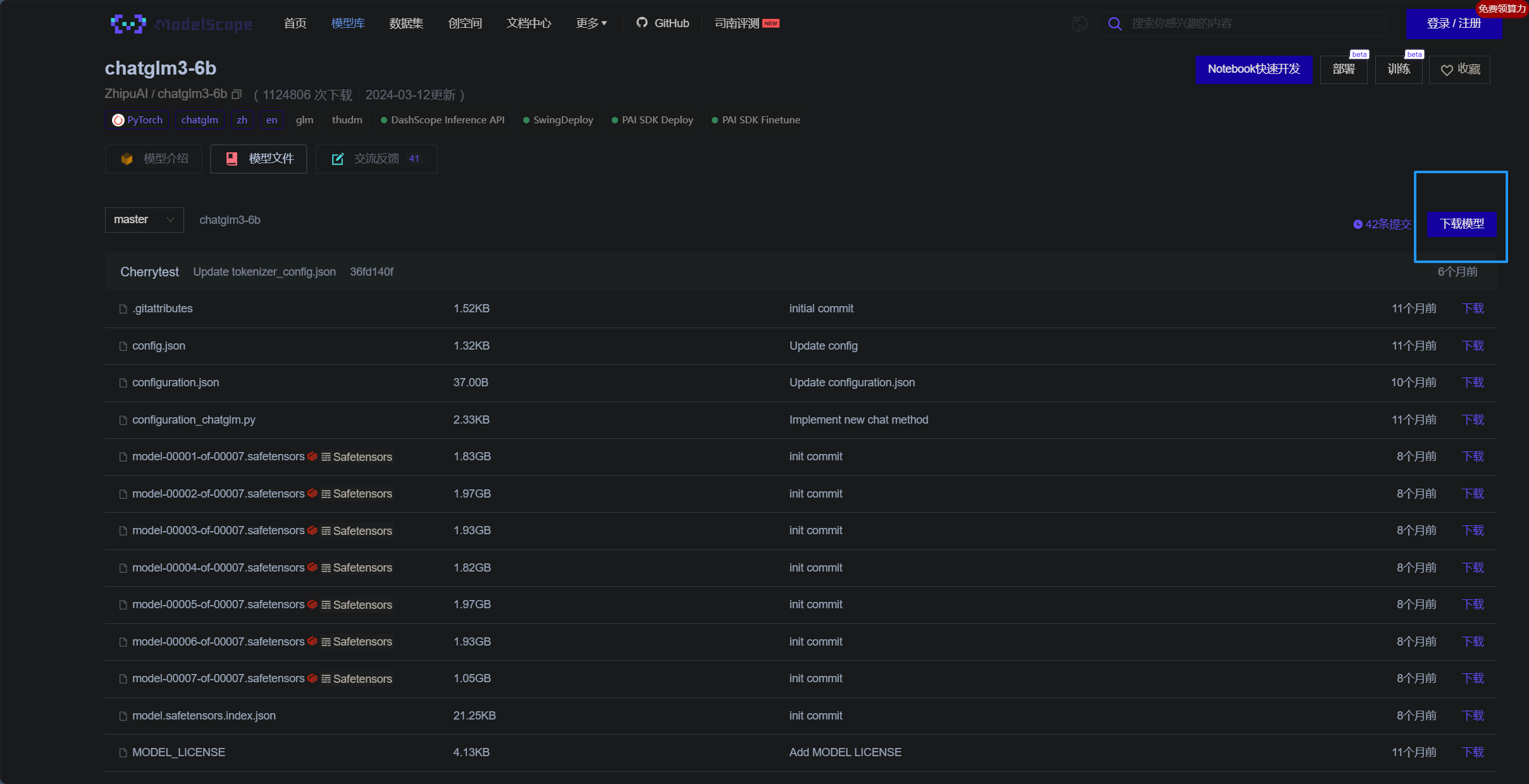Open the model.safetensors.index.json file

(204, 716)
